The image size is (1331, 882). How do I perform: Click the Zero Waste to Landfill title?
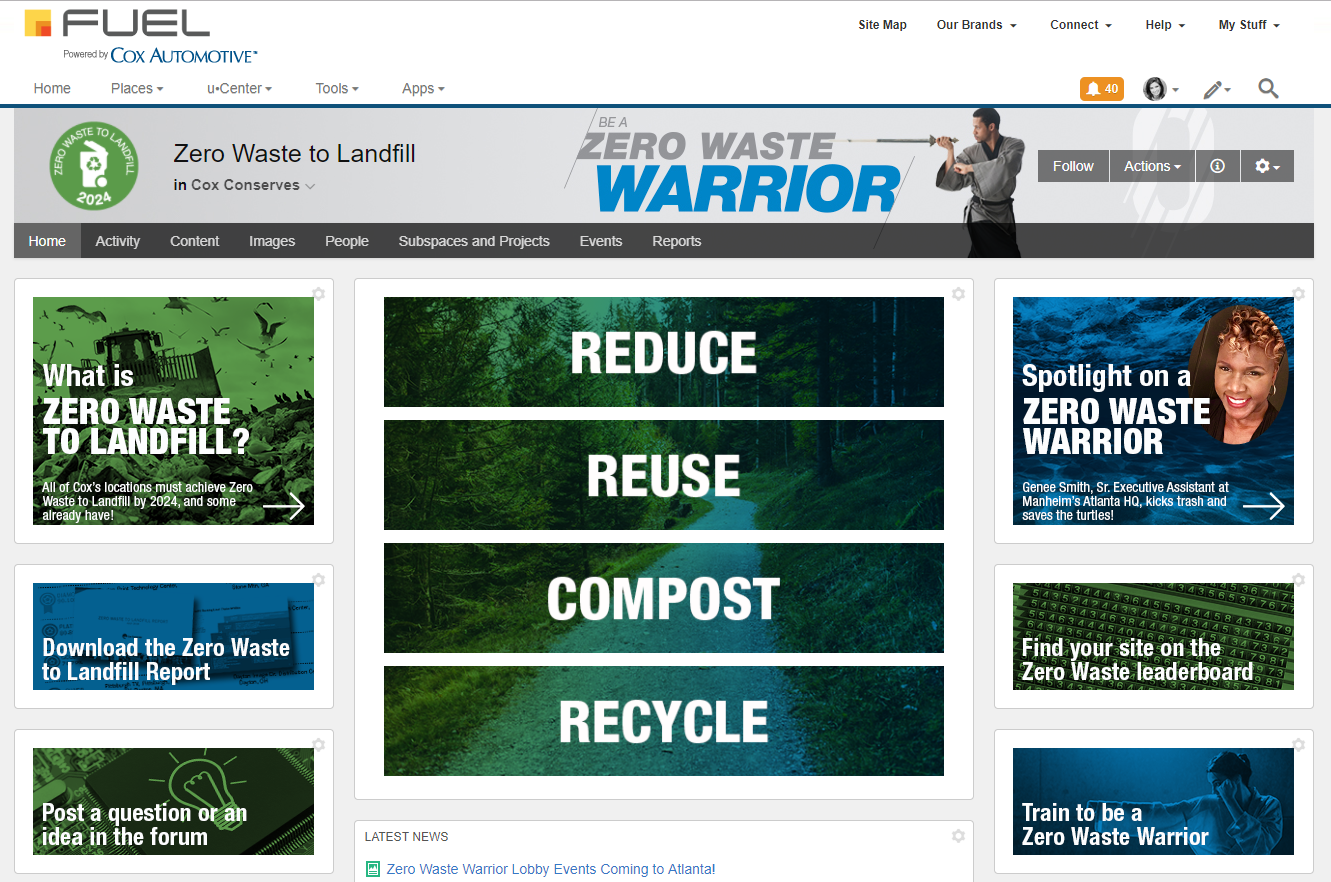pos(295,153)
